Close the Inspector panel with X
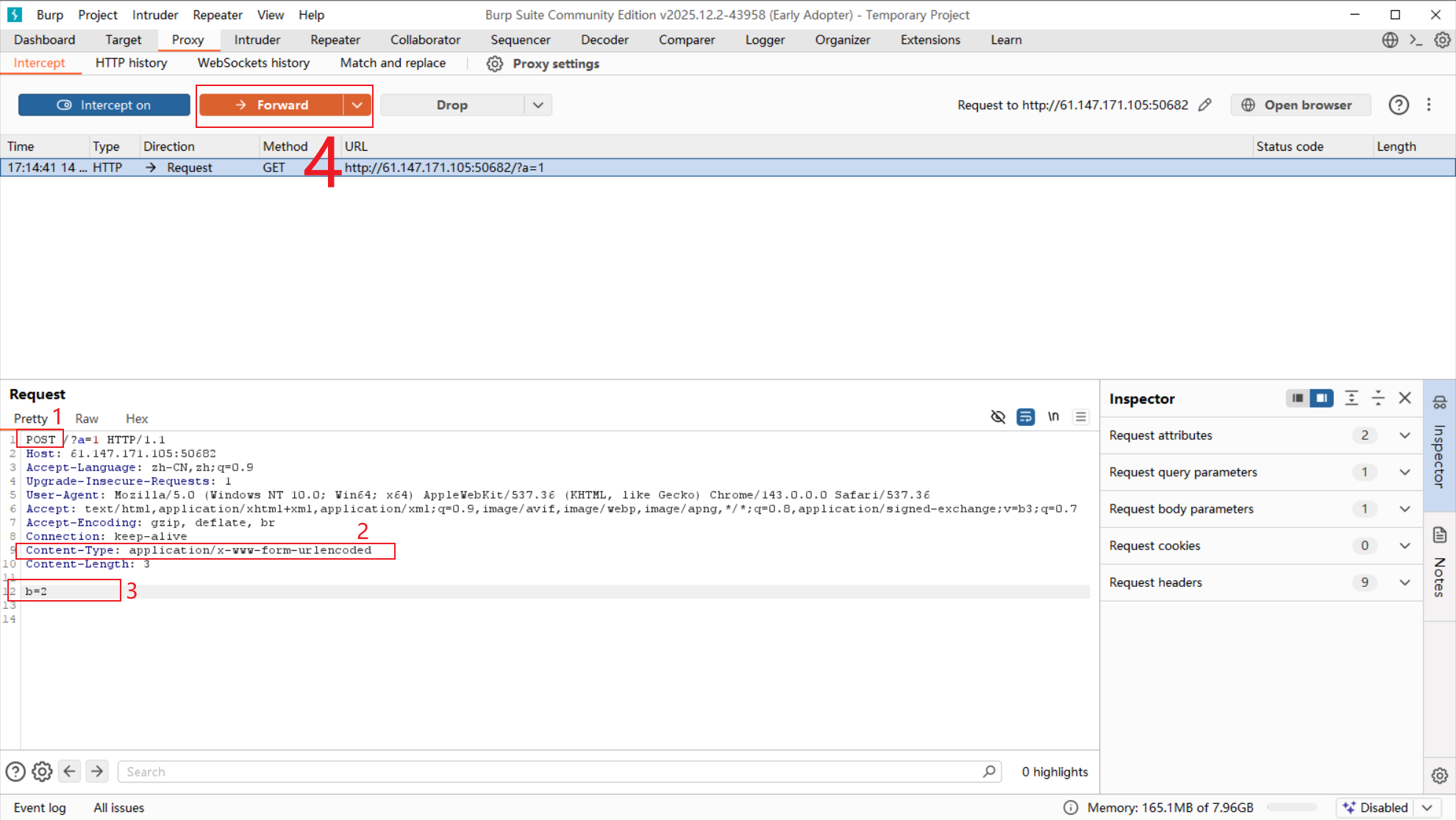The image size is (1456, 820). pyautogui.click(x=1405, y=398)
